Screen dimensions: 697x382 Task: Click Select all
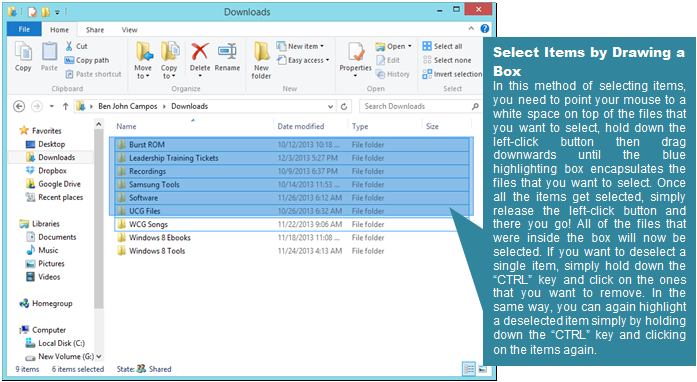[x=443, y=46]
